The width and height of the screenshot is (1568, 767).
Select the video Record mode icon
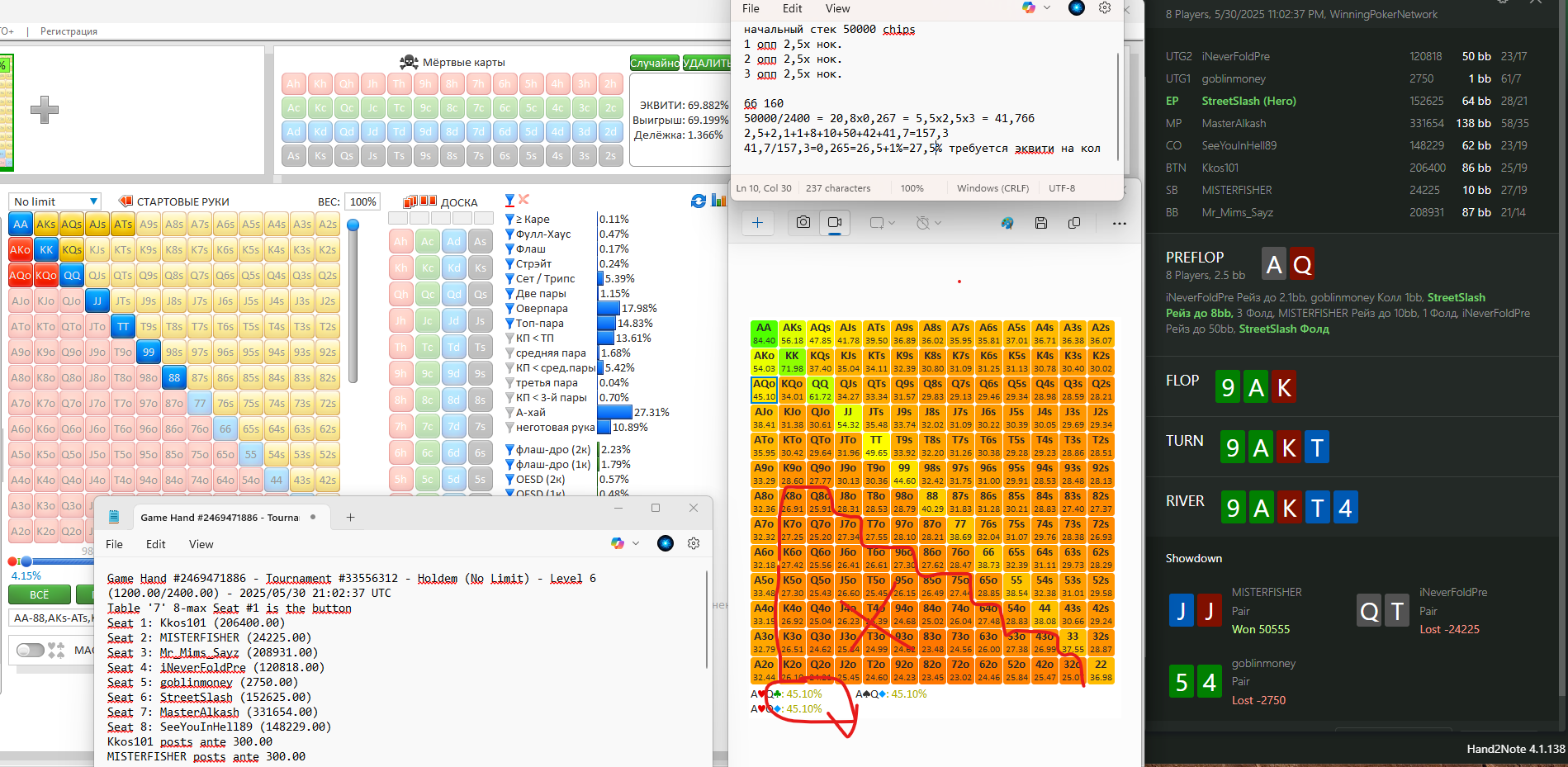[835, 223]
